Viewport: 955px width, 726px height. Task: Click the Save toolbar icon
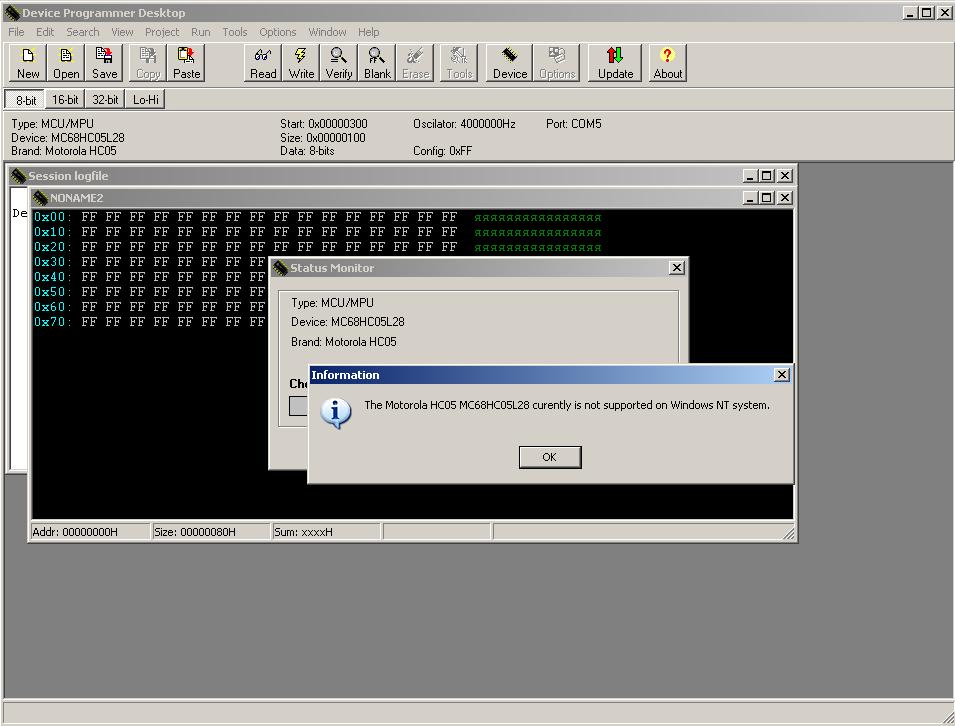tap(104, 62)
